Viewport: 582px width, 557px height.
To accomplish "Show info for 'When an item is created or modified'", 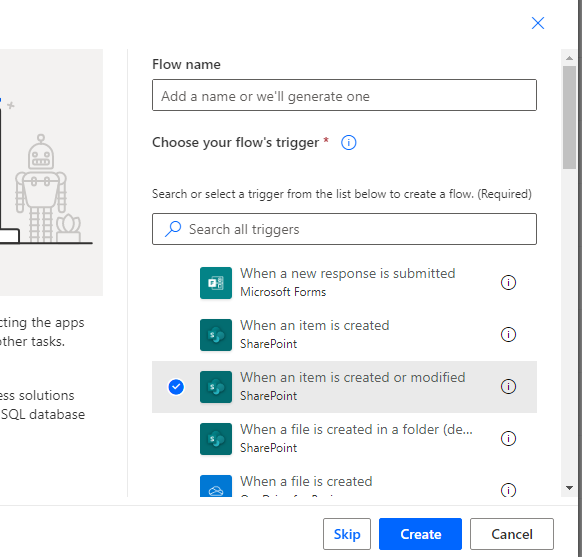I will tap(508, 387).
